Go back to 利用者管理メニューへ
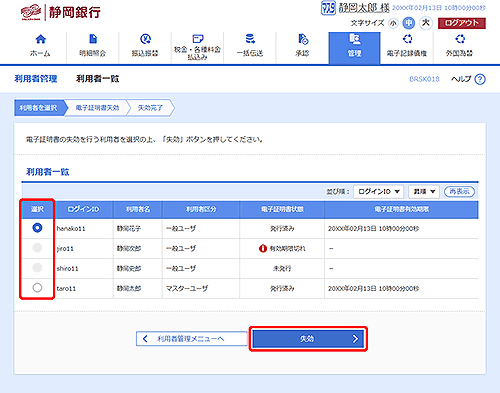The image size is (500, 393). [x=192, y=339]
